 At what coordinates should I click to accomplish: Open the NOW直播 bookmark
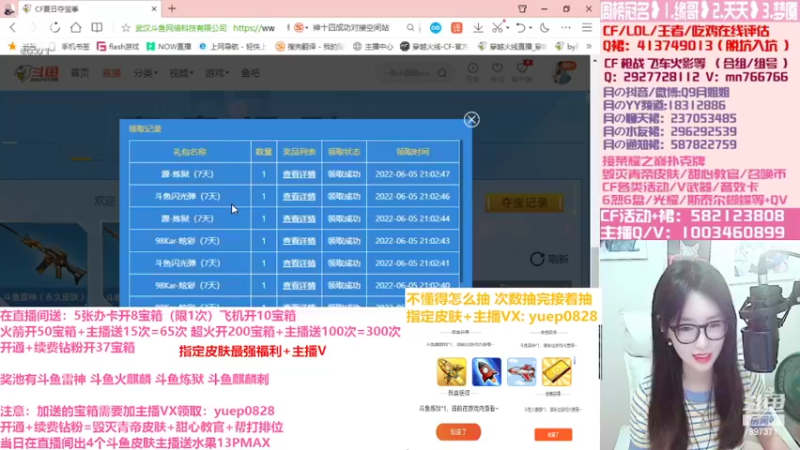[169, 46]
